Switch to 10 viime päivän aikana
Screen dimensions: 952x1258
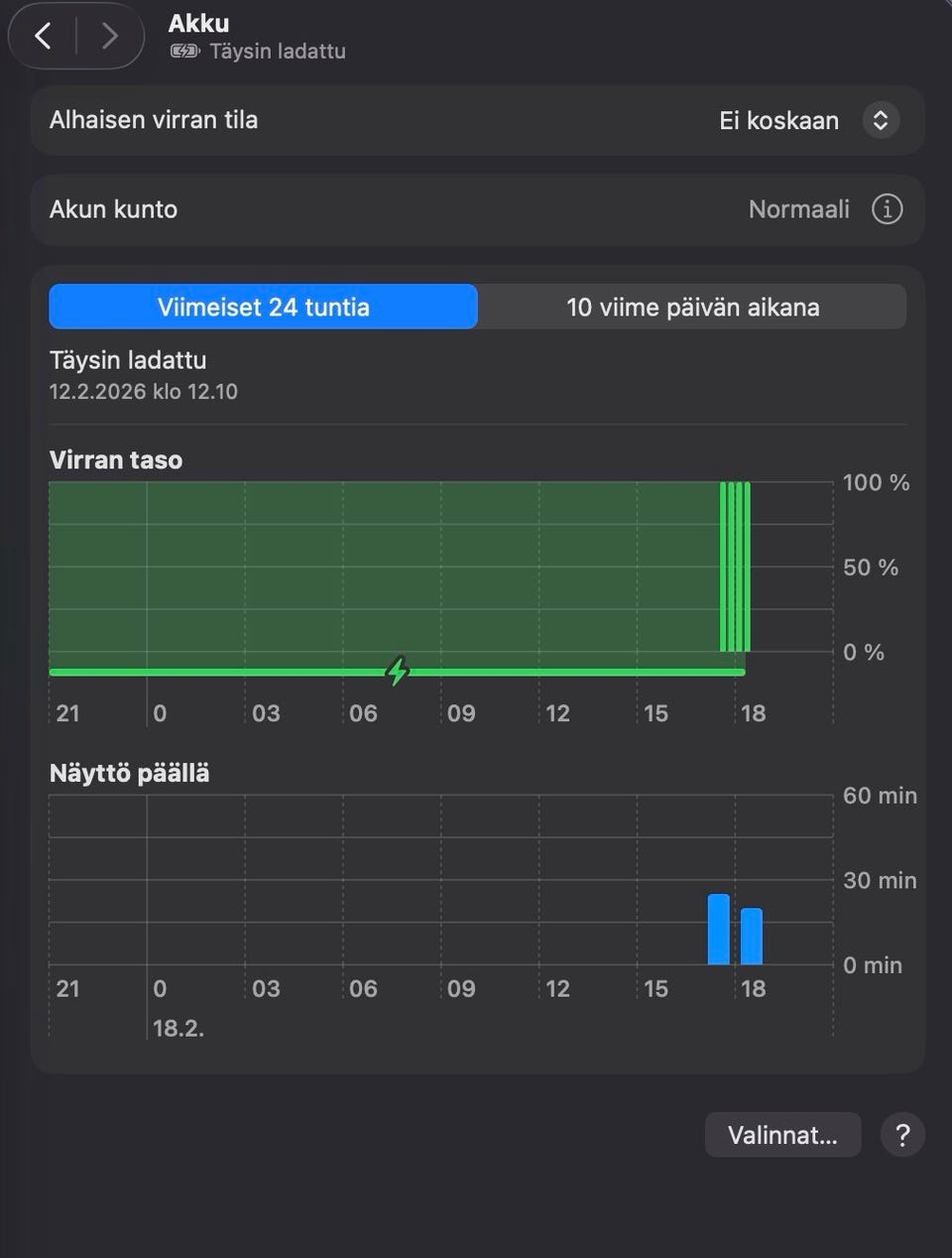[692, 308]
